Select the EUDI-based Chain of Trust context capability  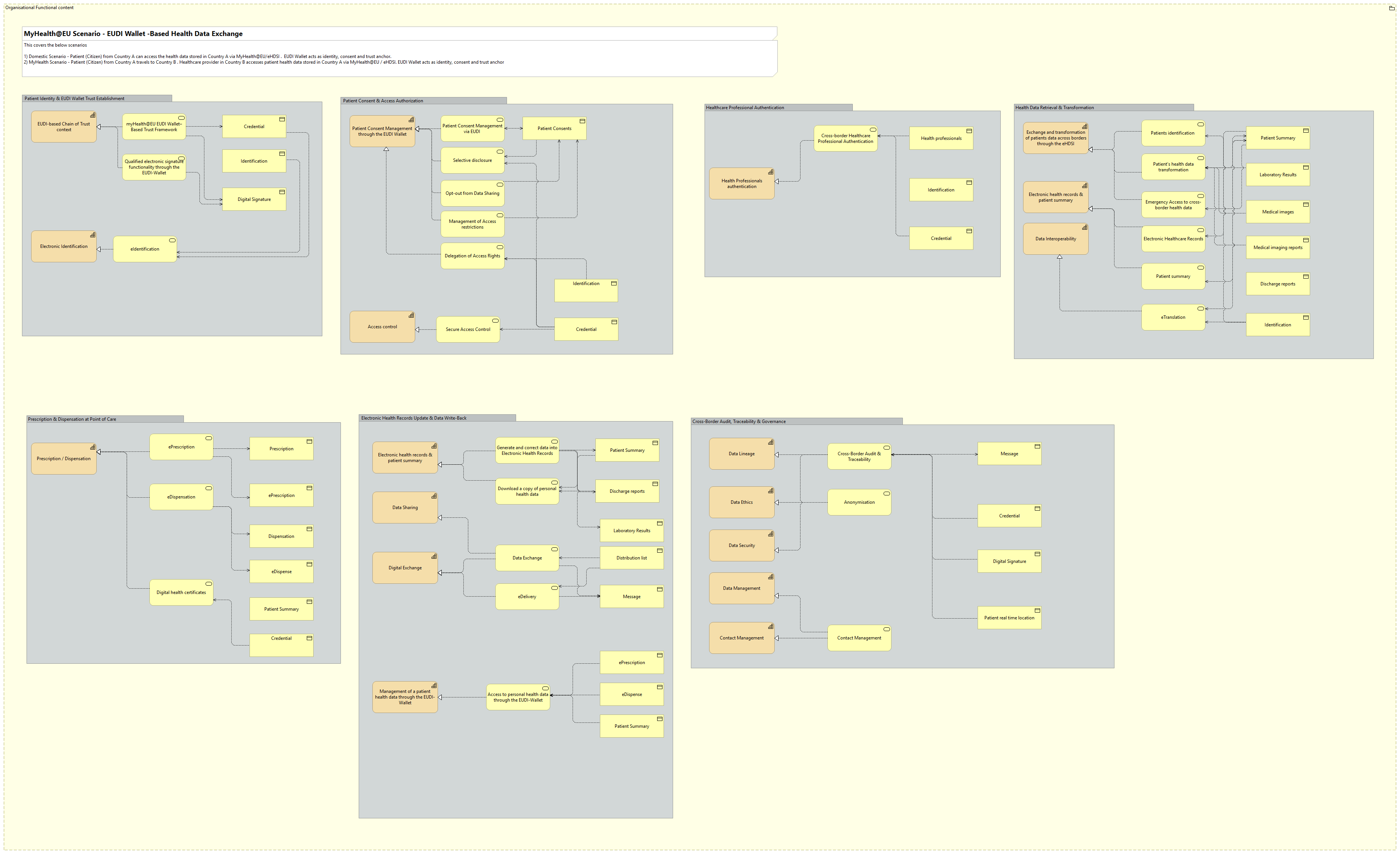(x=64, y=127)
